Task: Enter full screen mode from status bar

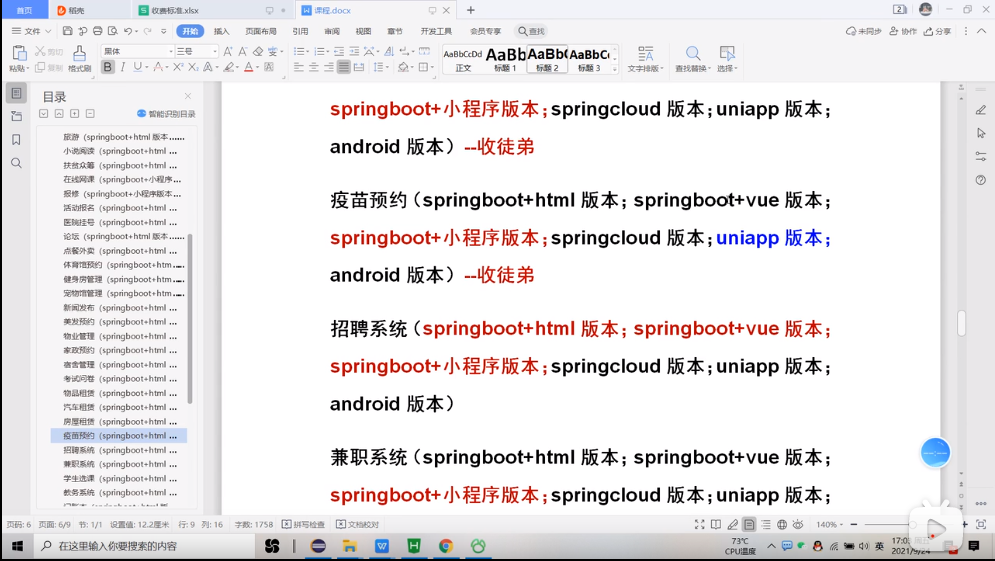Action: [699, 524]
